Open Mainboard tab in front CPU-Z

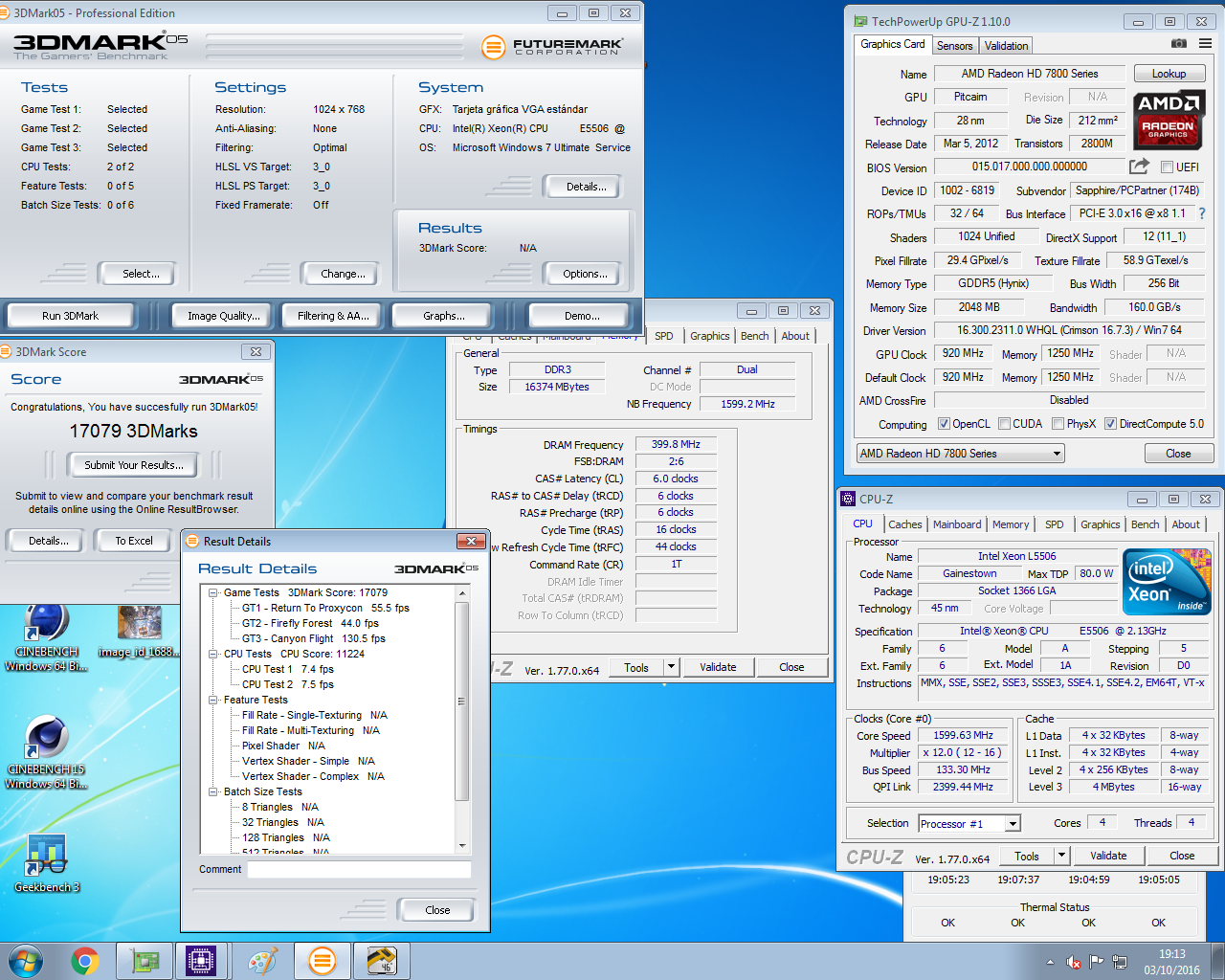coord(957,524)
